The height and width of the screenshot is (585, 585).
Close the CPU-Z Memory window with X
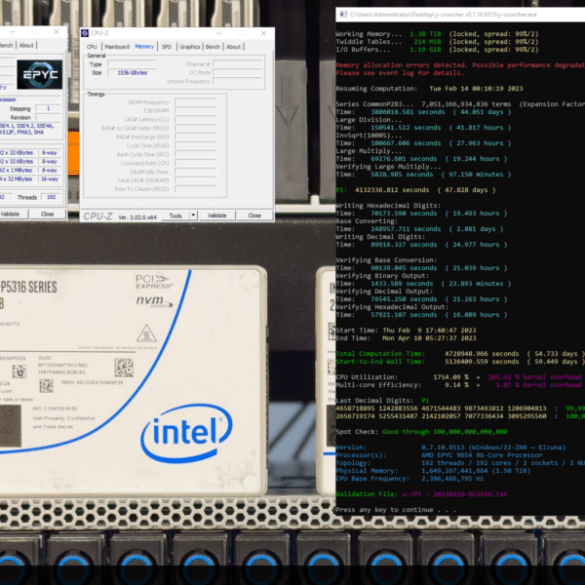pyautogui.click(x=264, y=33)
